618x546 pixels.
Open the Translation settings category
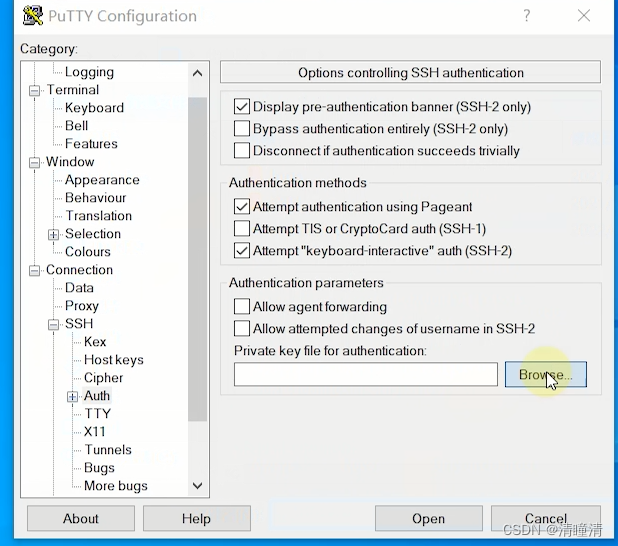(99, 216)
